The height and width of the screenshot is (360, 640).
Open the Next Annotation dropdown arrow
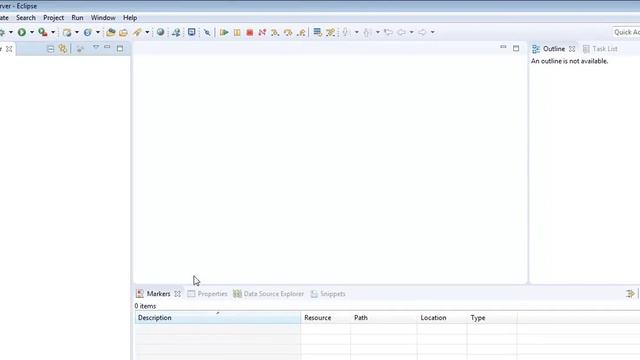tap(357, 32)
